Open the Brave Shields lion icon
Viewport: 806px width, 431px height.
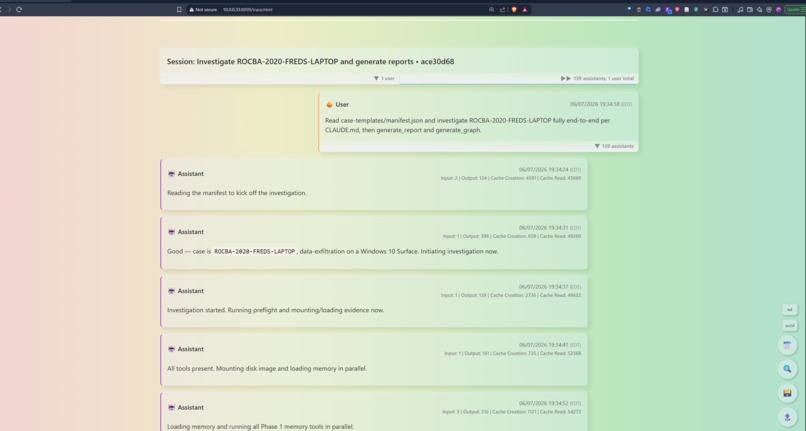pyautogui.click(x=514, y=9)
